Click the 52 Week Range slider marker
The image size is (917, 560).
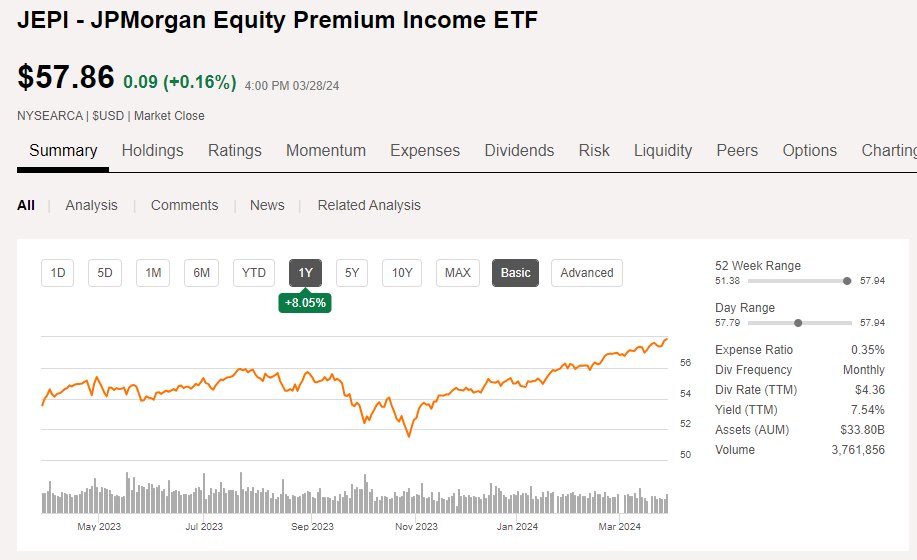click(847, 281)
